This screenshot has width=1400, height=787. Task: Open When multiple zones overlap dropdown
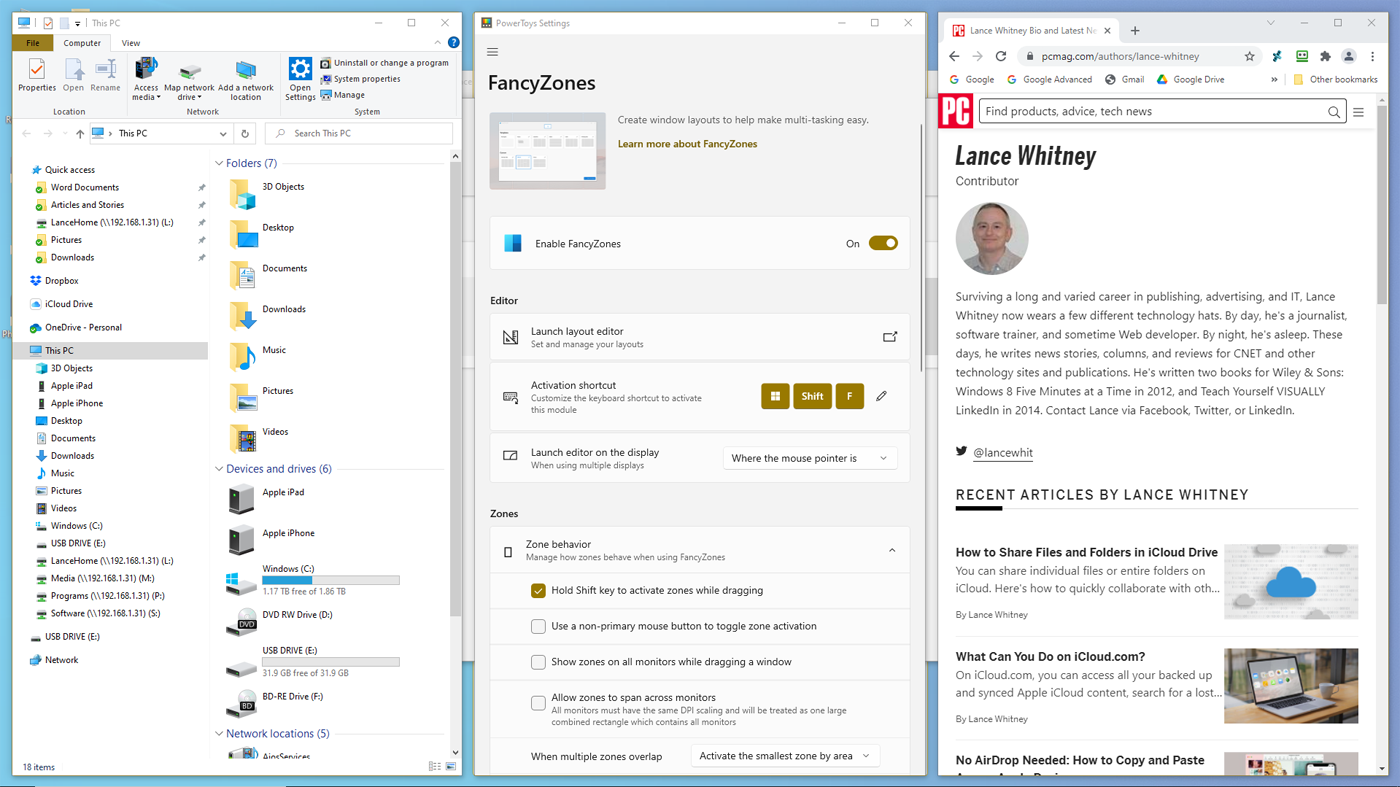(785, 756)
